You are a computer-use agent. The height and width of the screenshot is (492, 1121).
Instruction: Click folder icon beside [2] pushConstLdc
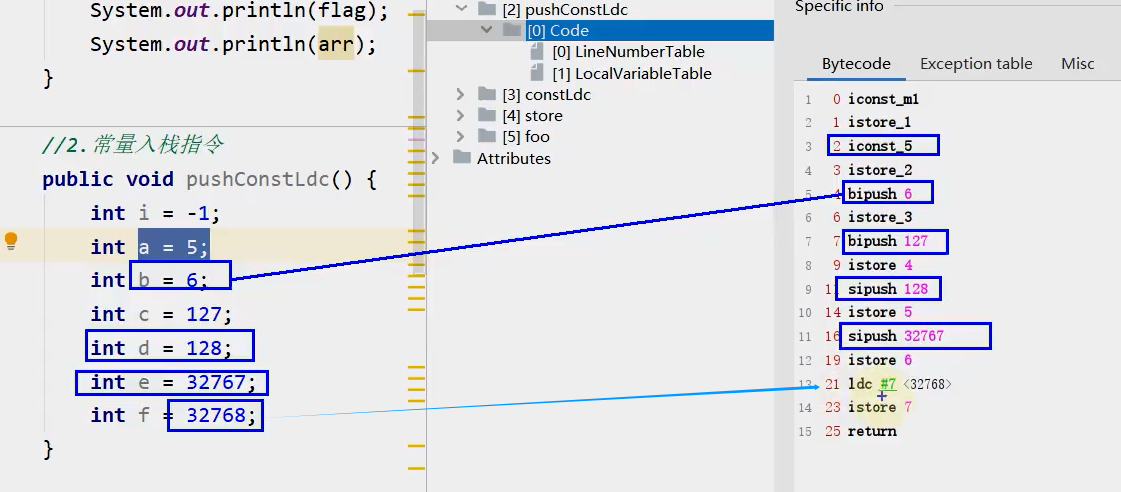[487, 9]
